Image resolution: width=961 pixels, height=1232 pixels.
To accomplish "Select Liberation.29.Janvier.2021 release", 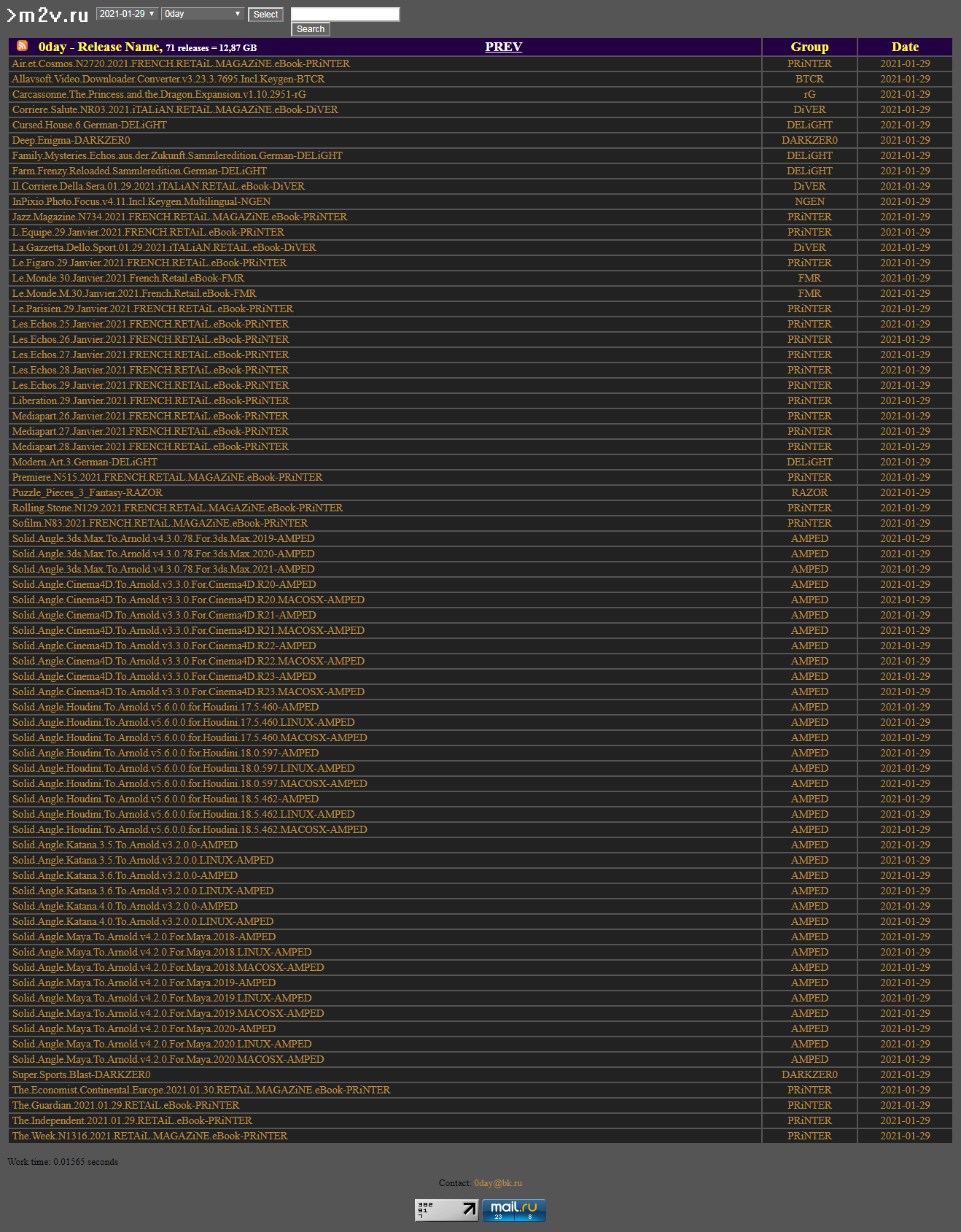I will coord(150,400).
